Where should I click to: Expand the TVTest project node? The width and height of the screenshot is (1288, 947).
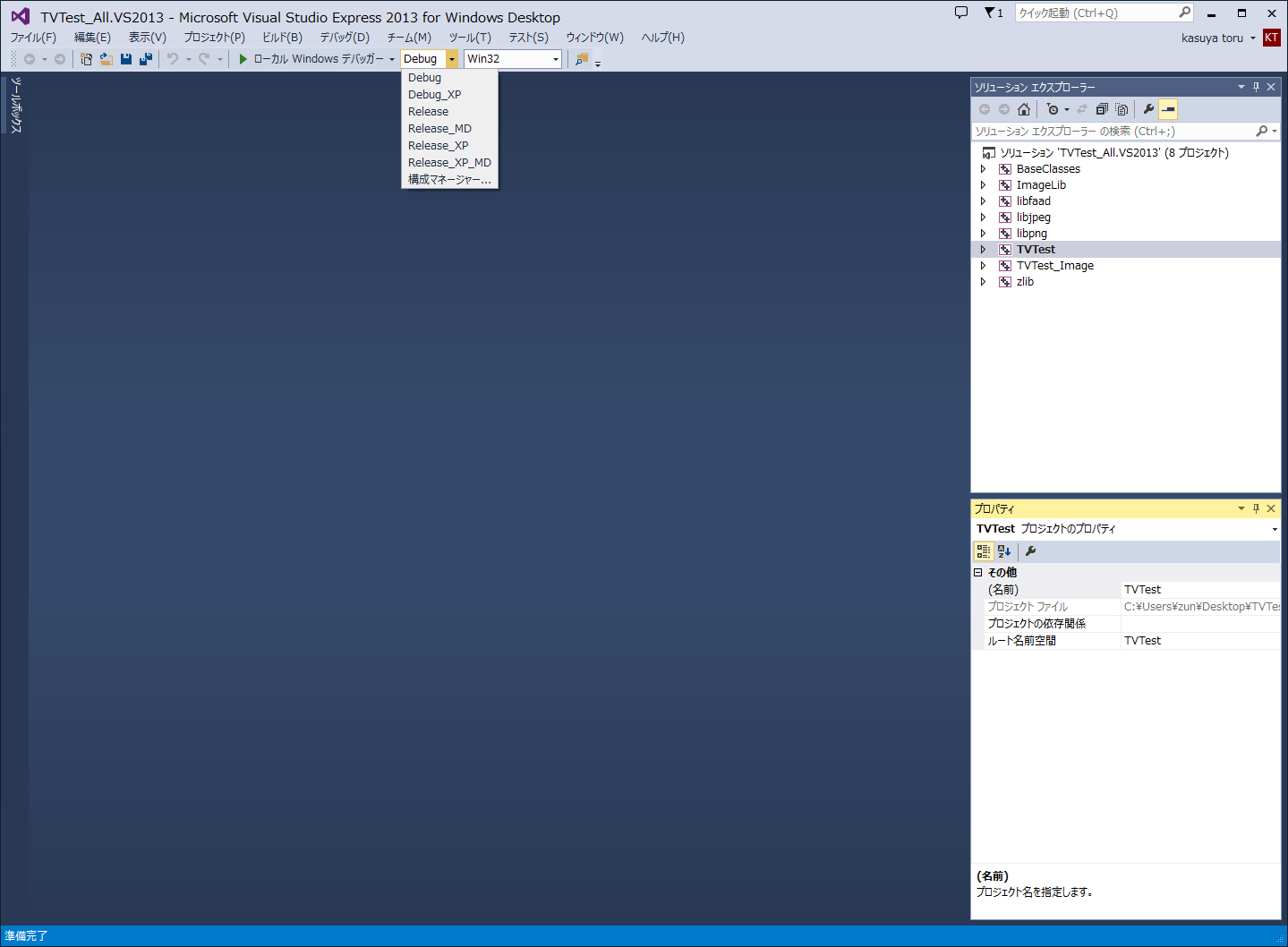(983, 250)
